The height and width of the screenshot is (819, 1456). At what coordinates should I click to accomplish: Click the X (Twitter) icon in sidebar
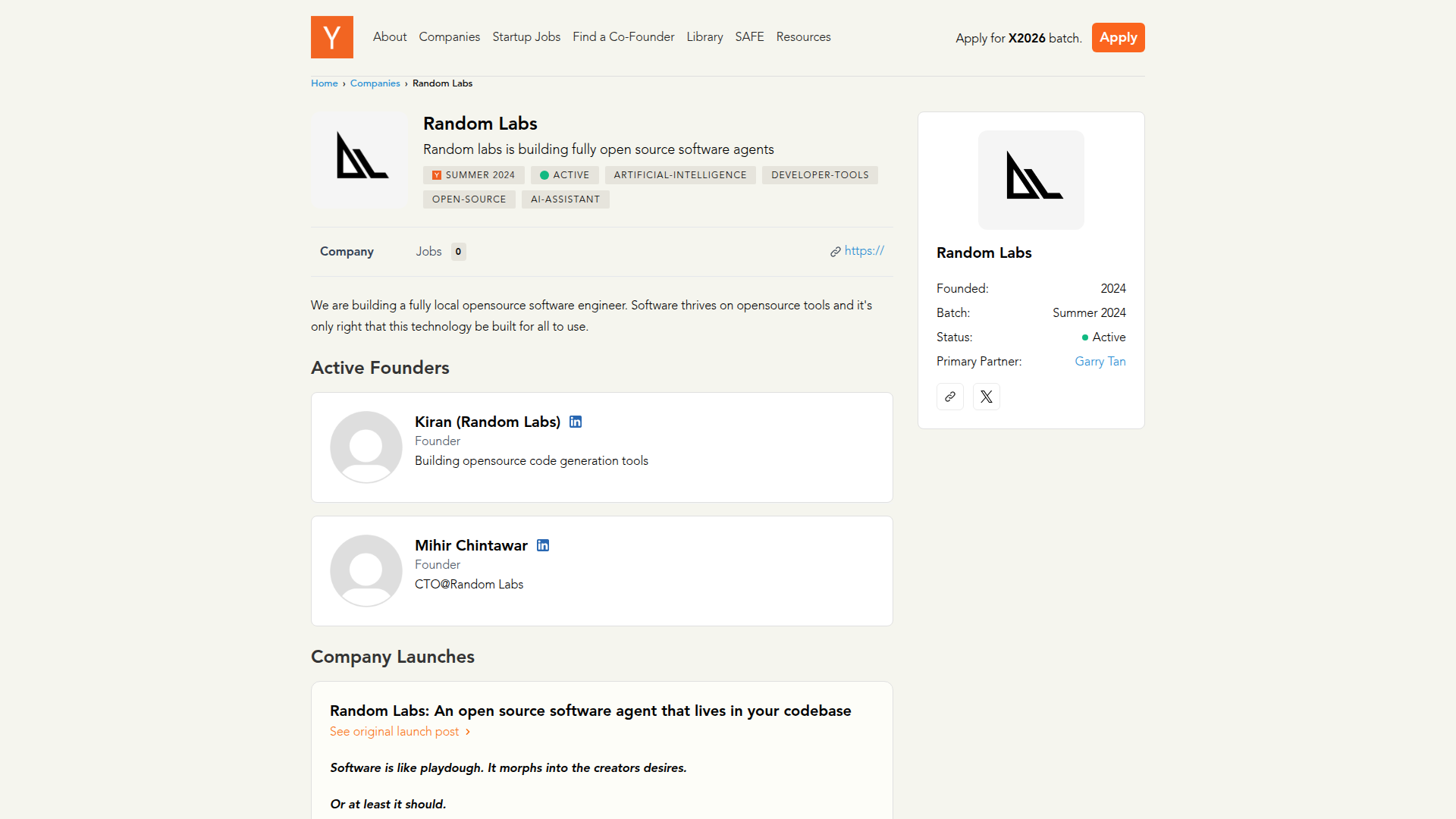coord(986,397)
